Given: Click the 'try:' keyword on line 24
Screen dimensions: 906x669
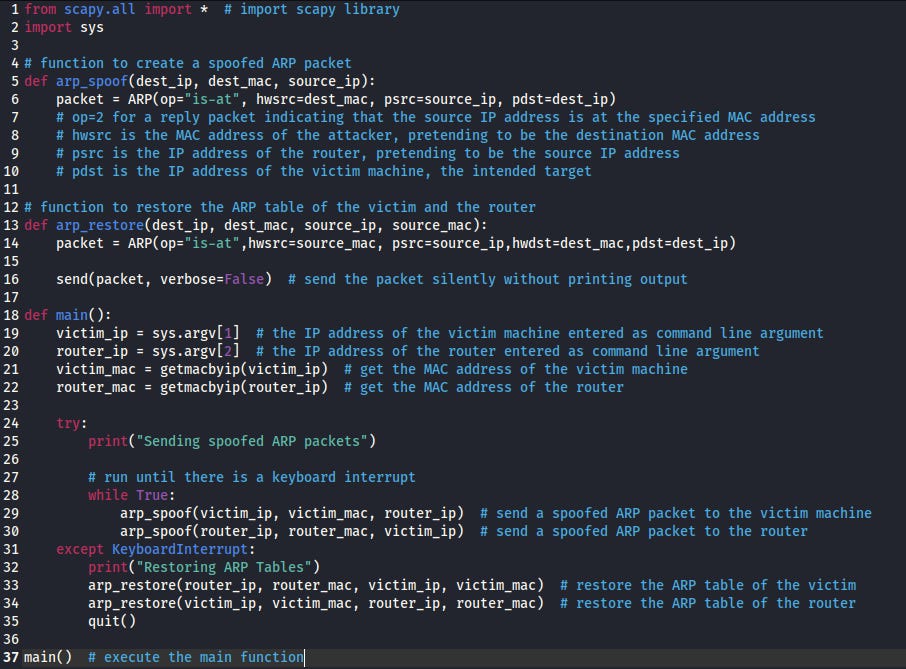Looking at the screenshot, I should point(72,423).
